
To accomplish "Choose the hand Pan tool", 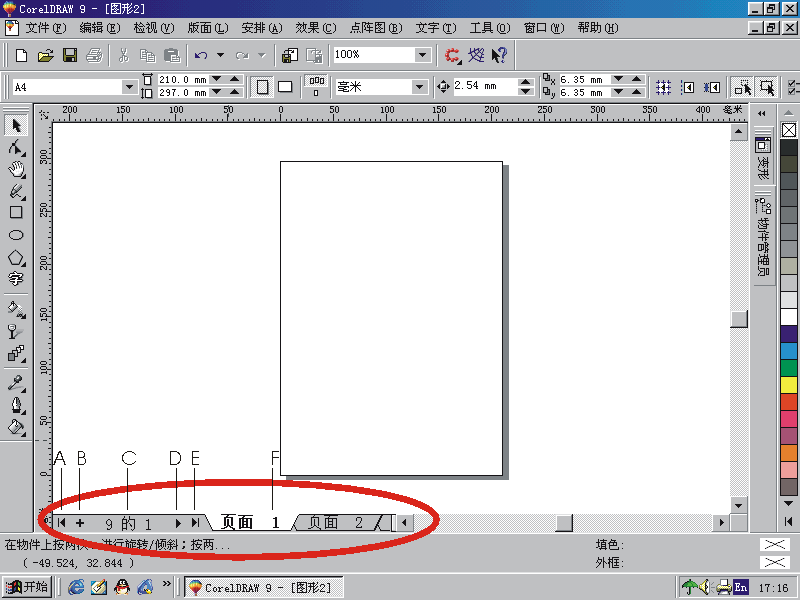I will pos(16,169).
